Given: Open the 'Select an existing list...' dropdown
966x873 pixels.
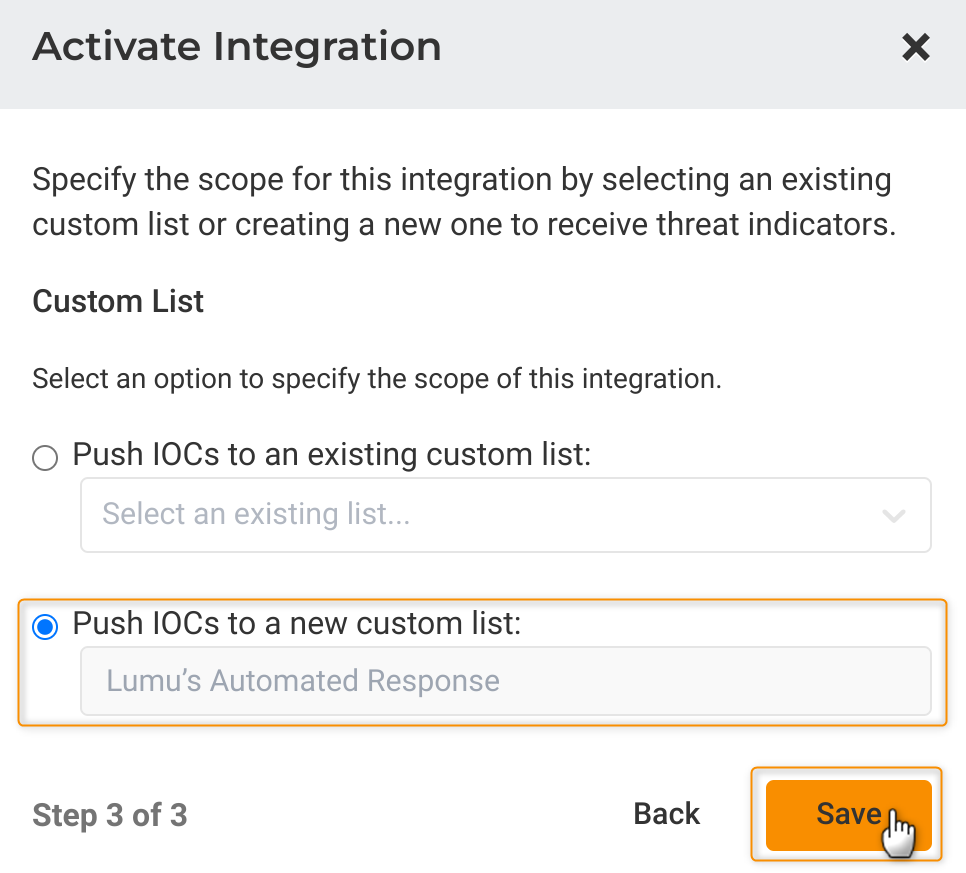Looking at the screenshot, I should tap(505, 515).
